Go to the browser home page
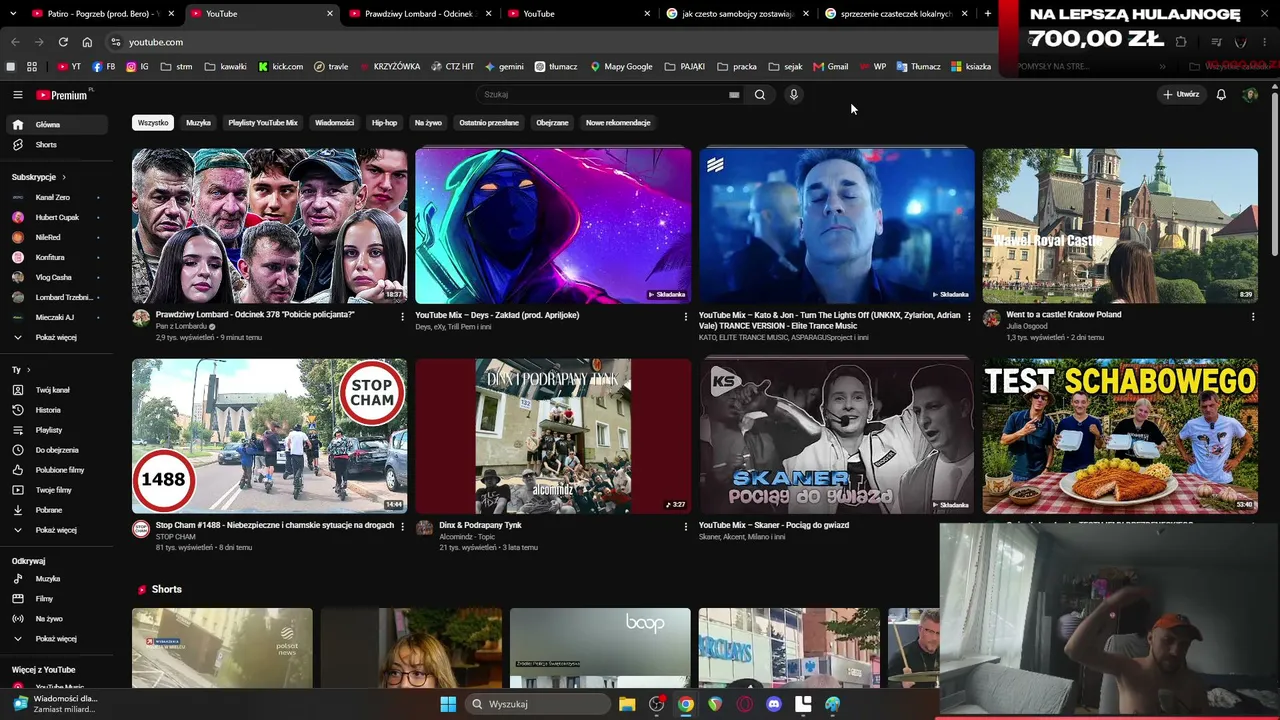The width and height of the screenshot is (1280, 720). pos(87,42)
